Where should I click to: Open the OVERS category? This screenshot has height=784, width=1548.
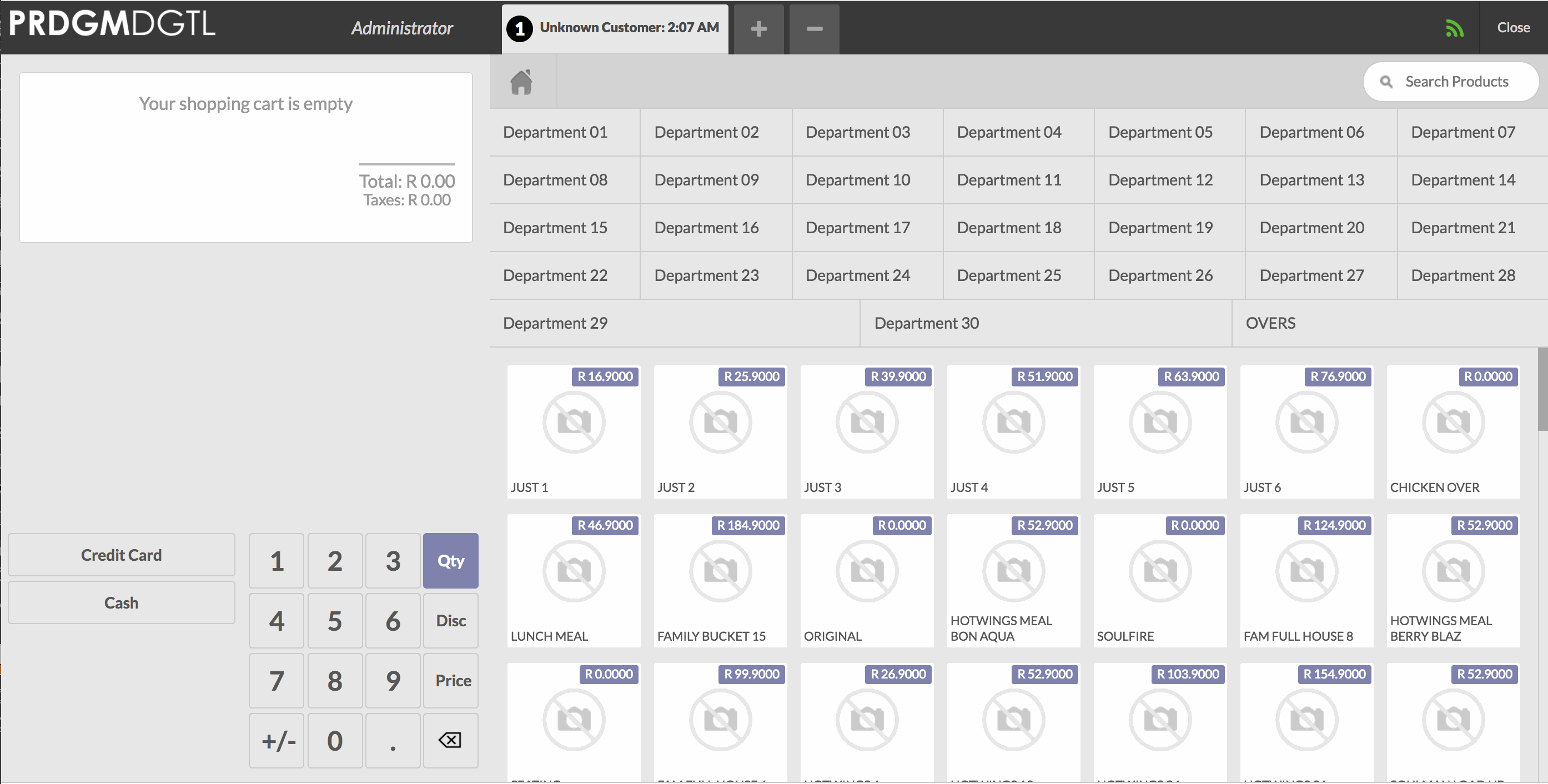click(1390, 323)
